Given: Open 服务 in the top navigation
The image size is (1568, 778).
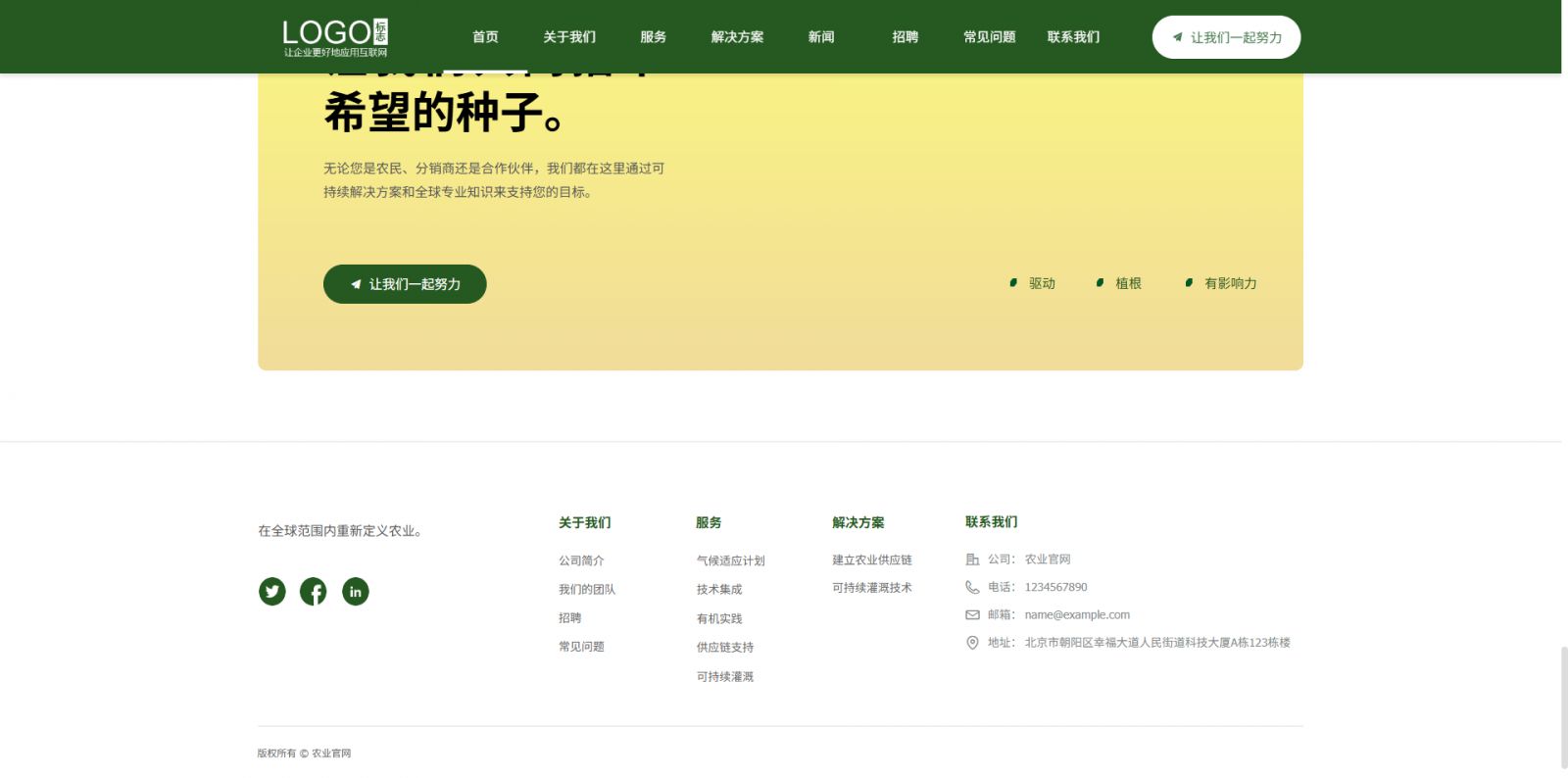Looking at the screenshot, I should (x=653, y=37).
